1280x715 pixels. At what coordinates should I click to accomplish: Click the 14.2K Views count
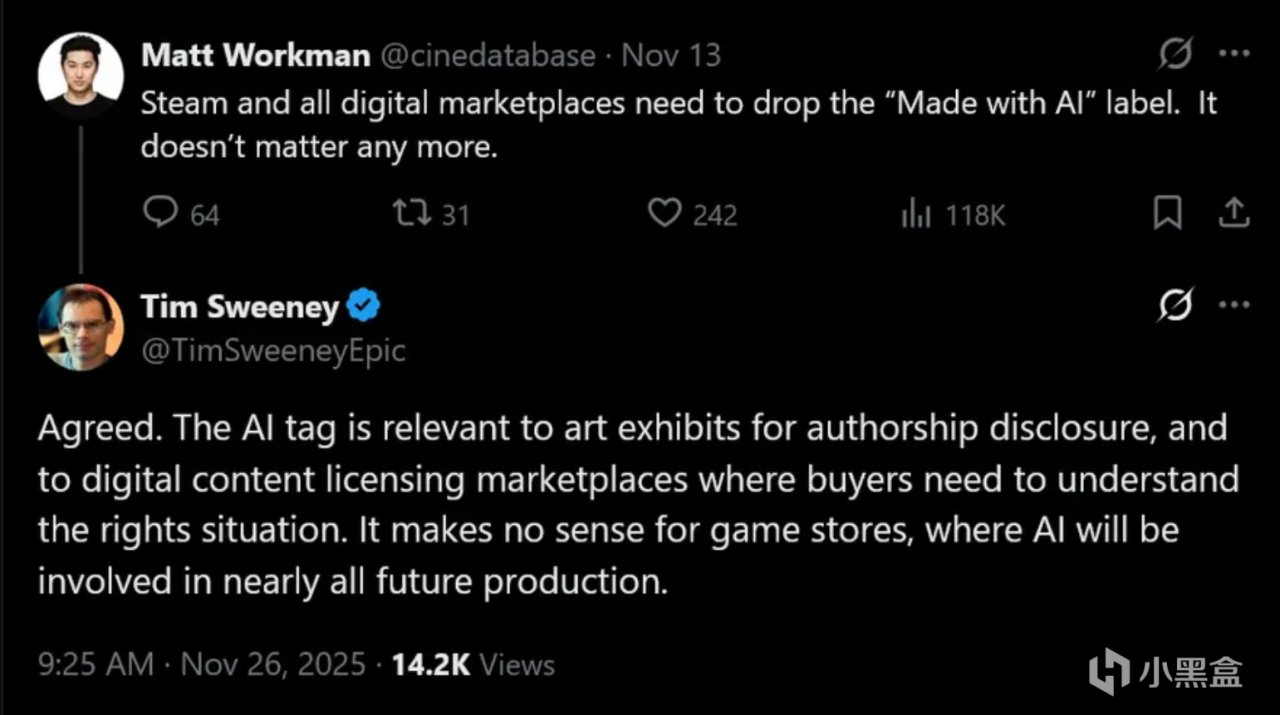point(473,665)
